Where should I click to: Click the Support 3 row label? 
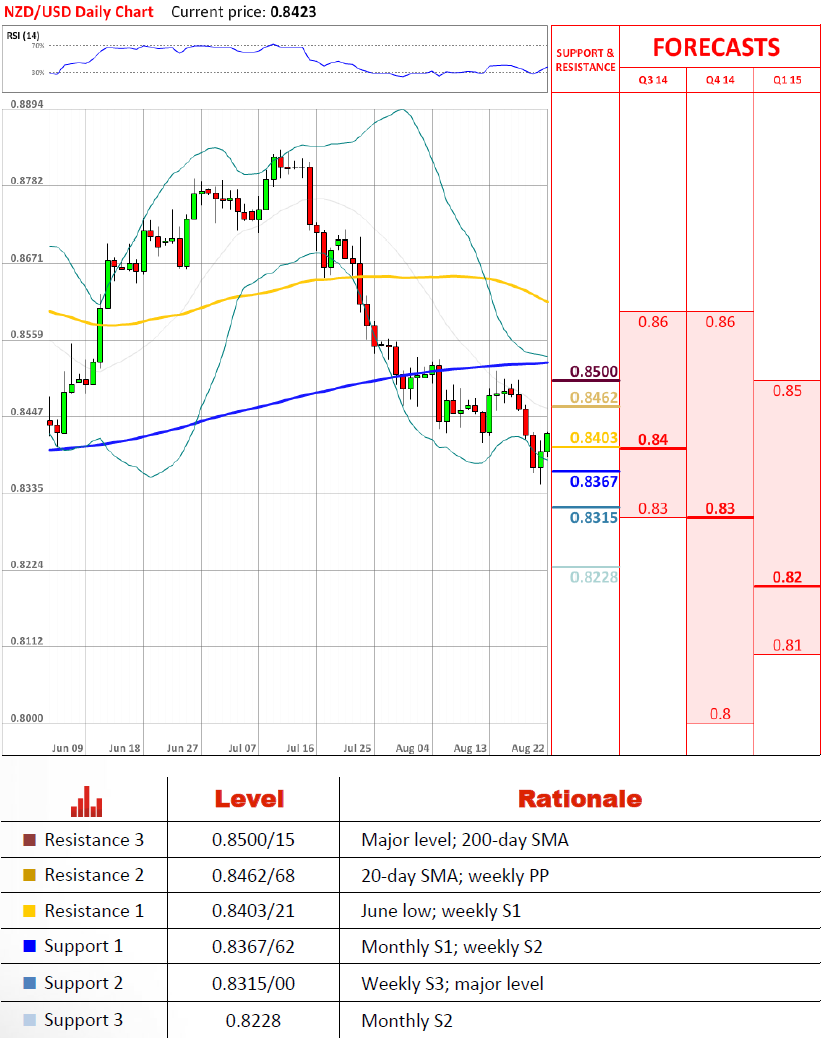pos(83,1021)
